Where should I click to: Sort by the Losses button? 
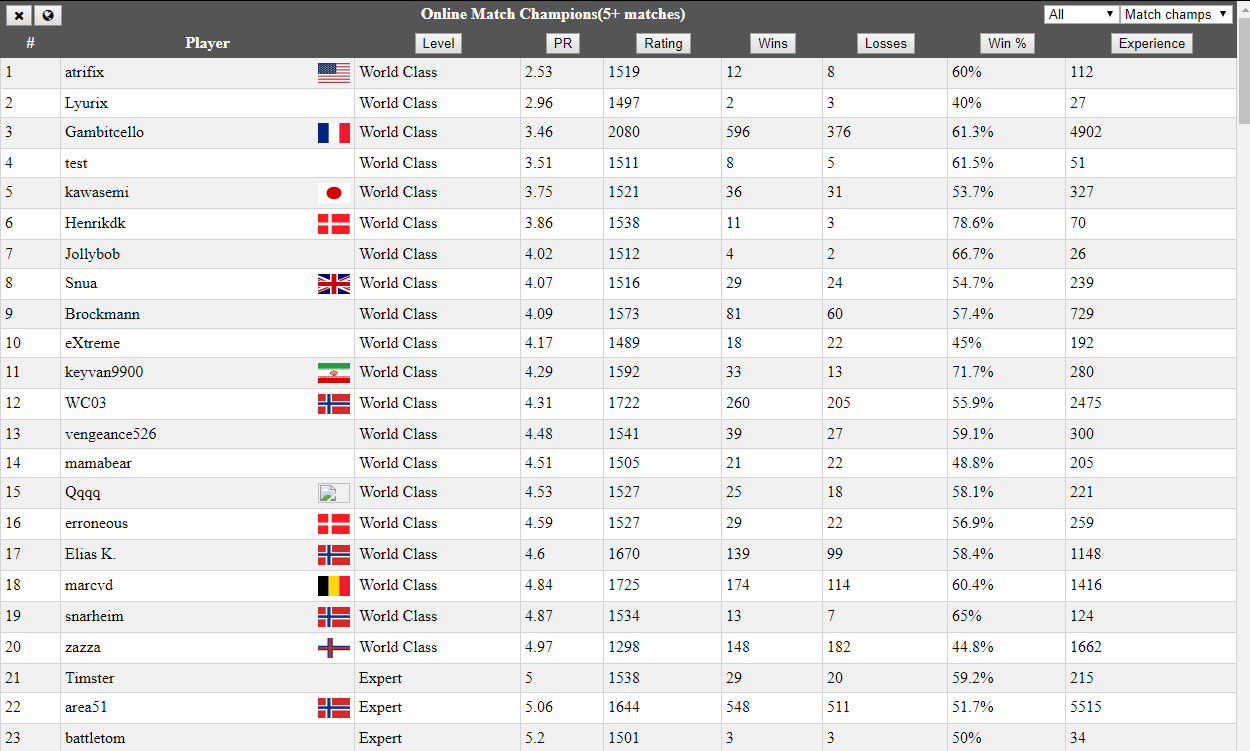pyautogui.click(x=886, y=43)
